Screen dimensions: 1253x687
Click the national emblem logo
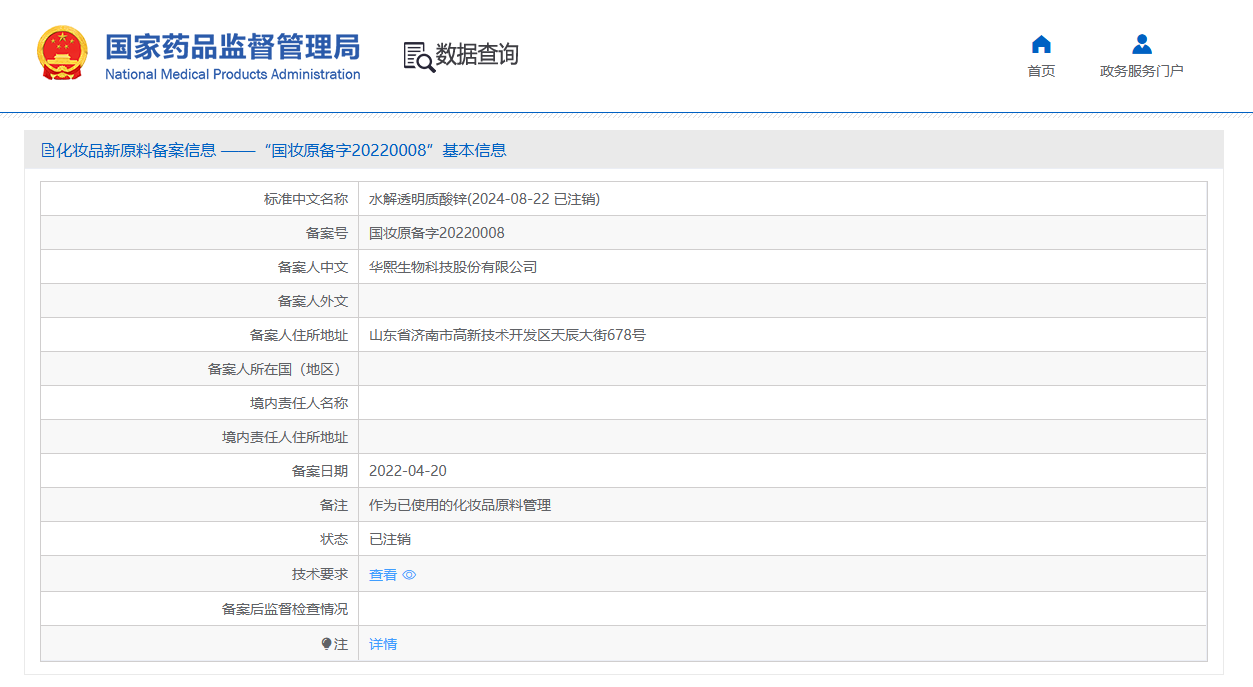(x=62, y=53)
